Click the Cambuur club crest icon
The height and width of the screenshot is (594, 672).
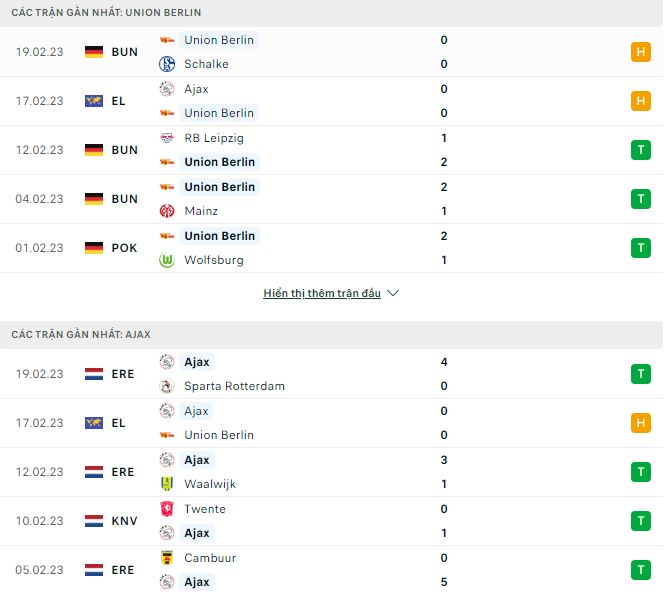(x=167, y=558)
